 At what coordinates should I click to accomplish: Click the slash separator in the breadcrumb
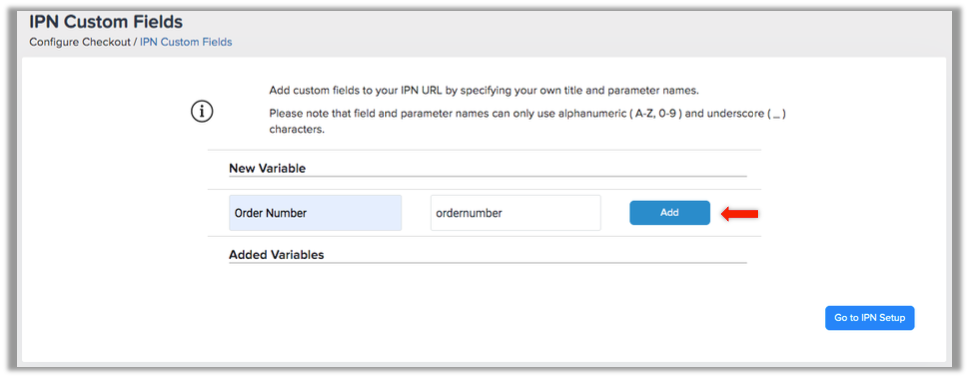[x=135, y=43]
